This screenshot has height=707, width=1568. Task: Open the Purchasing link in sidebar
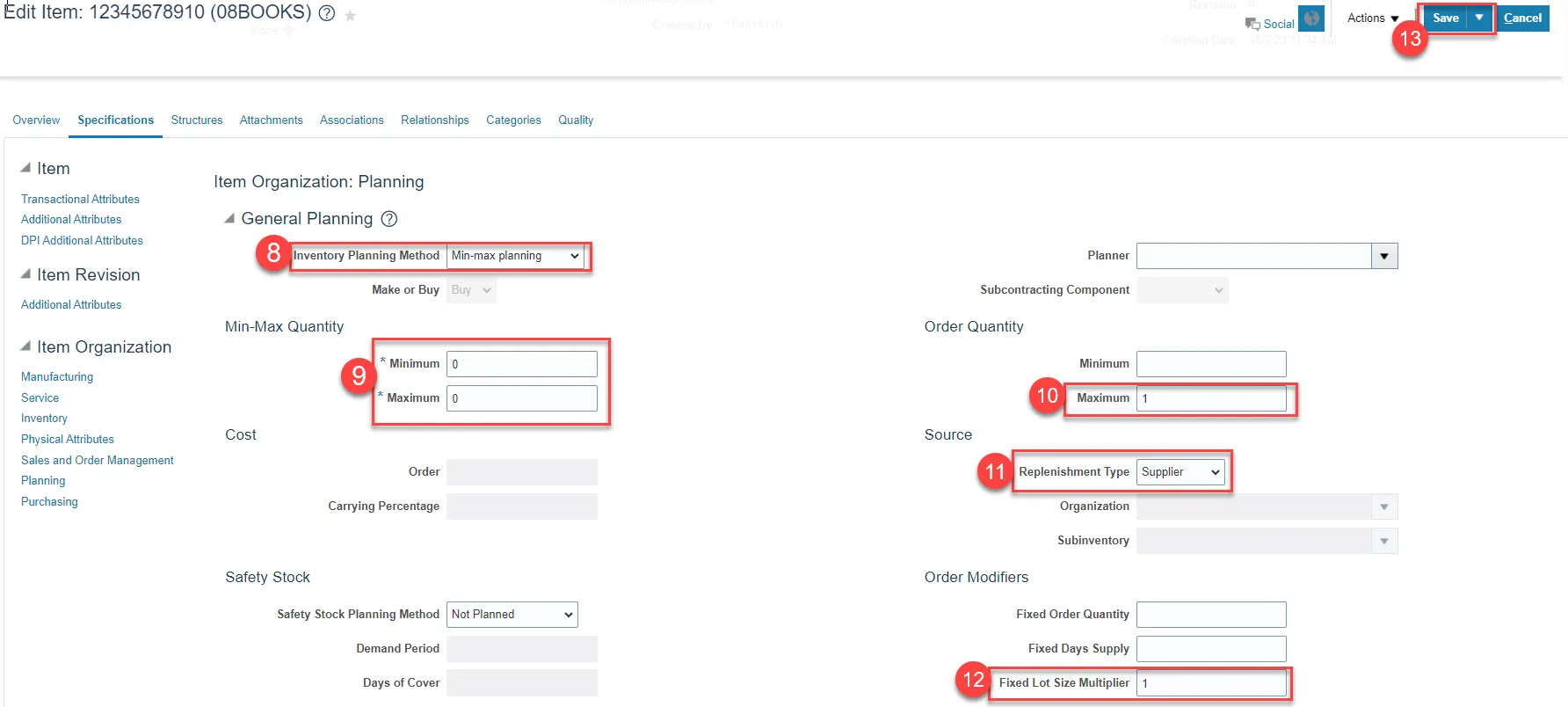[x=49, y=501]
